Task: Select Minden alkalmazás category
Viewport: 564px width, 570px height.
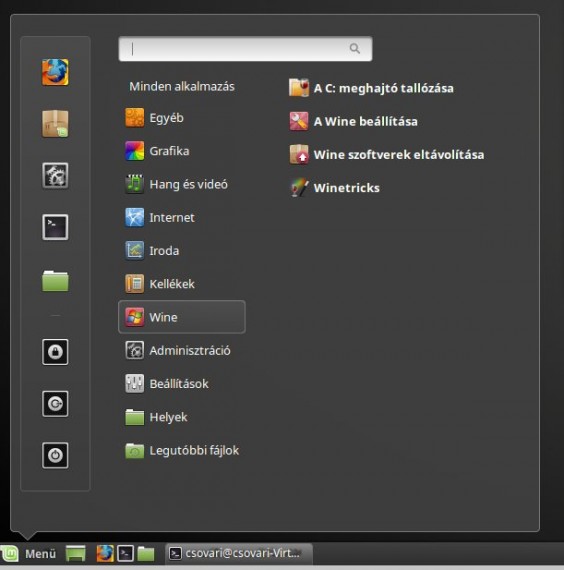Action: pos(182,87)
